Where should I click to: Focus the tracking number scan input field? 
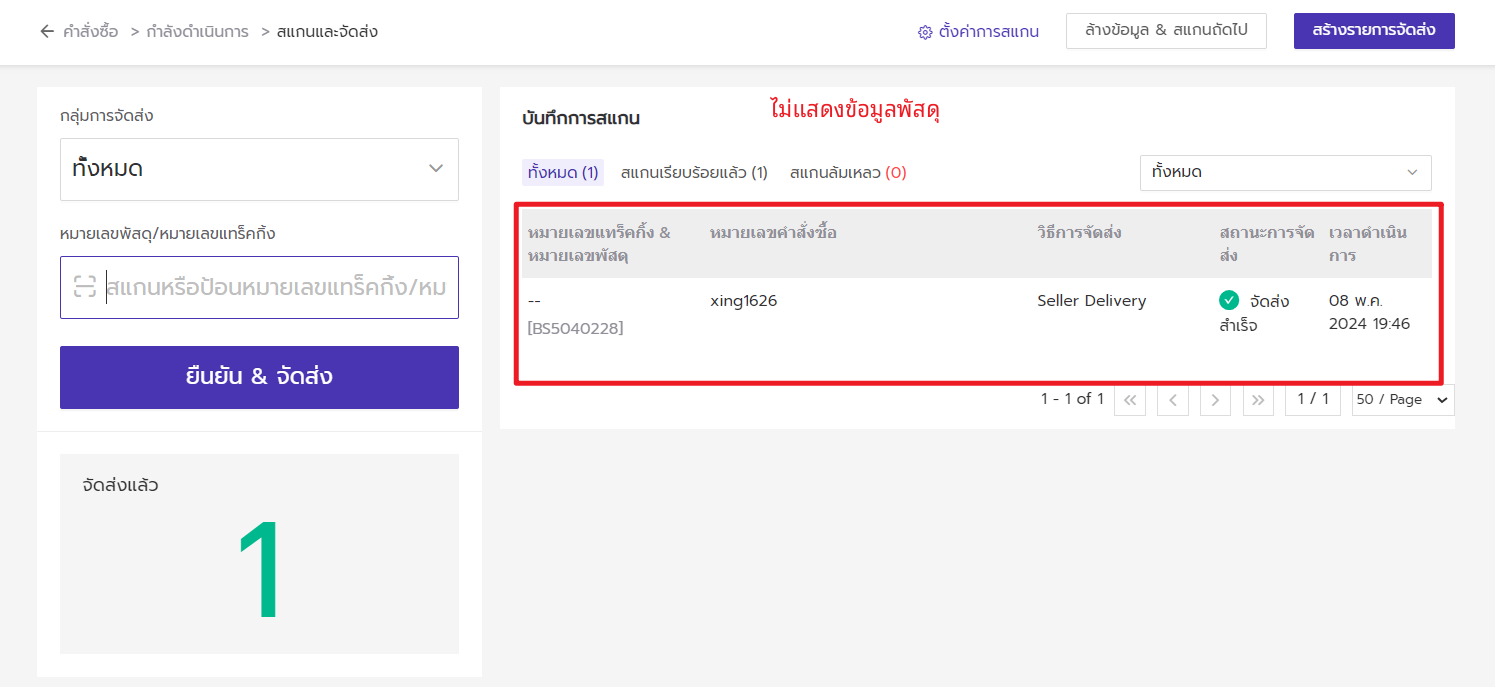click(x=259, y=288)
